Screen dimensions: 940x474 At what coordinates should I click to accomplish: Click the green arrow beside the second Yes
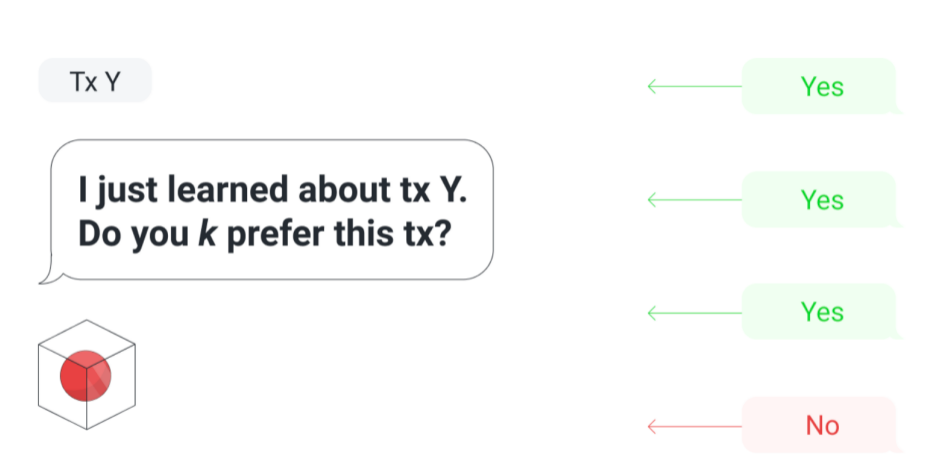(x=695, y=200)
